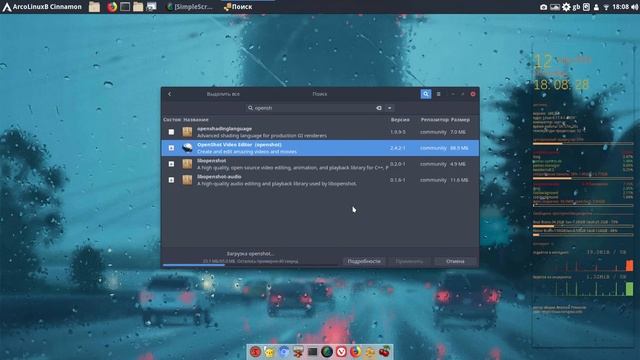The width and height of the screenshot is (640, 360).
Task: Cancel the download with the Отмена button
Action: (x=455, y=261)
